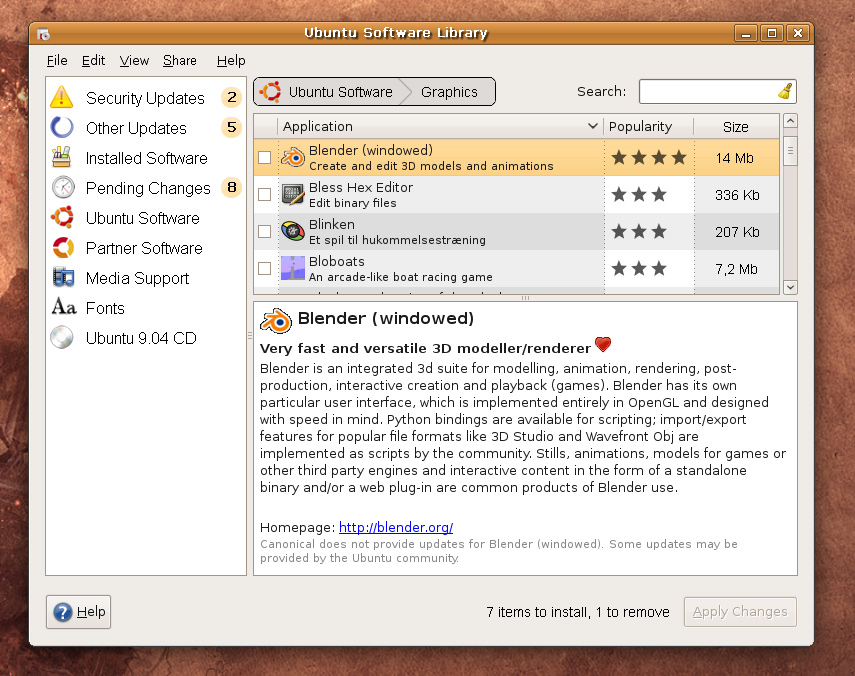
Task: Click the Ubuntu 9.04 CD disc icon
Action: tap(62, 337)
